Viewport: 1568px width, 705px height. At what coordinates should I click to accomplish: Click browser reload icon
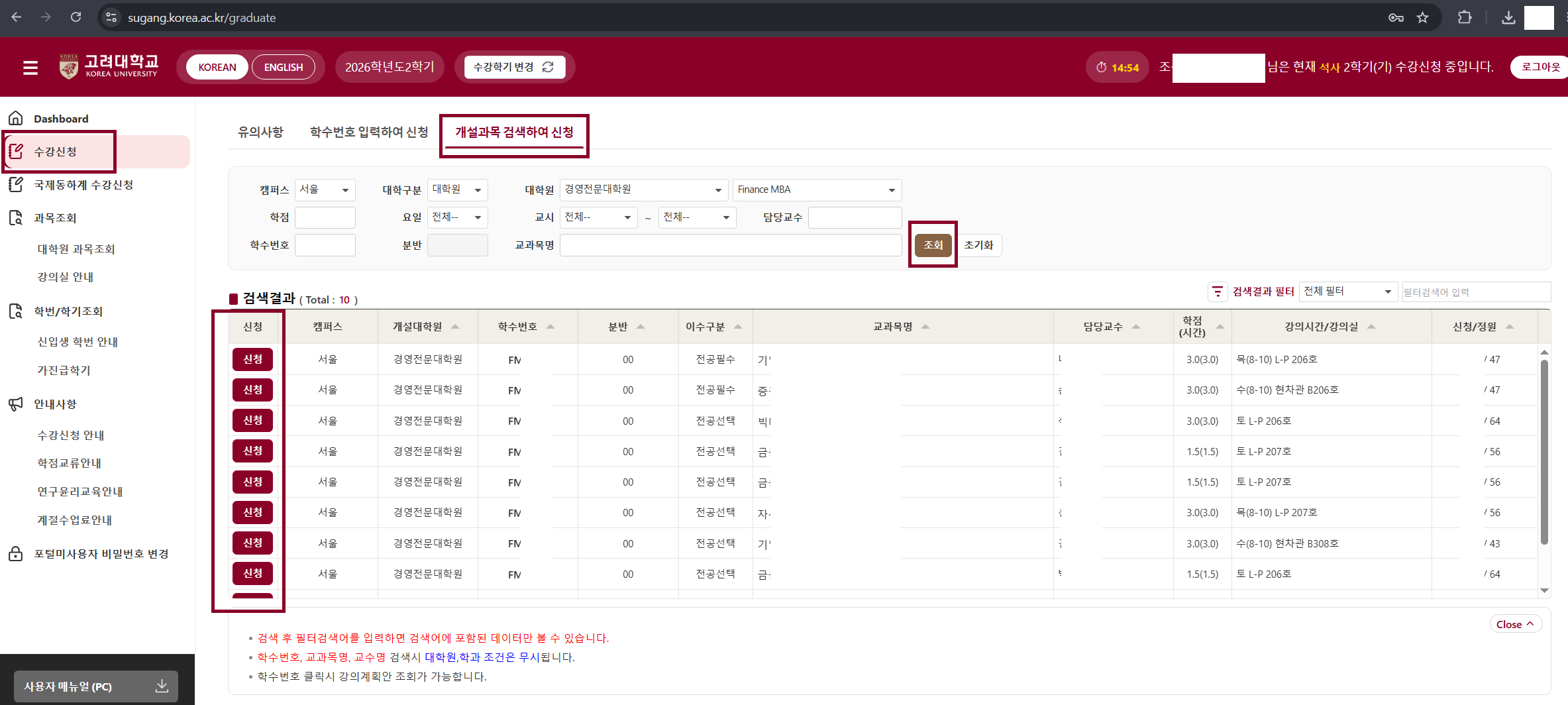[x=76, y=17]
